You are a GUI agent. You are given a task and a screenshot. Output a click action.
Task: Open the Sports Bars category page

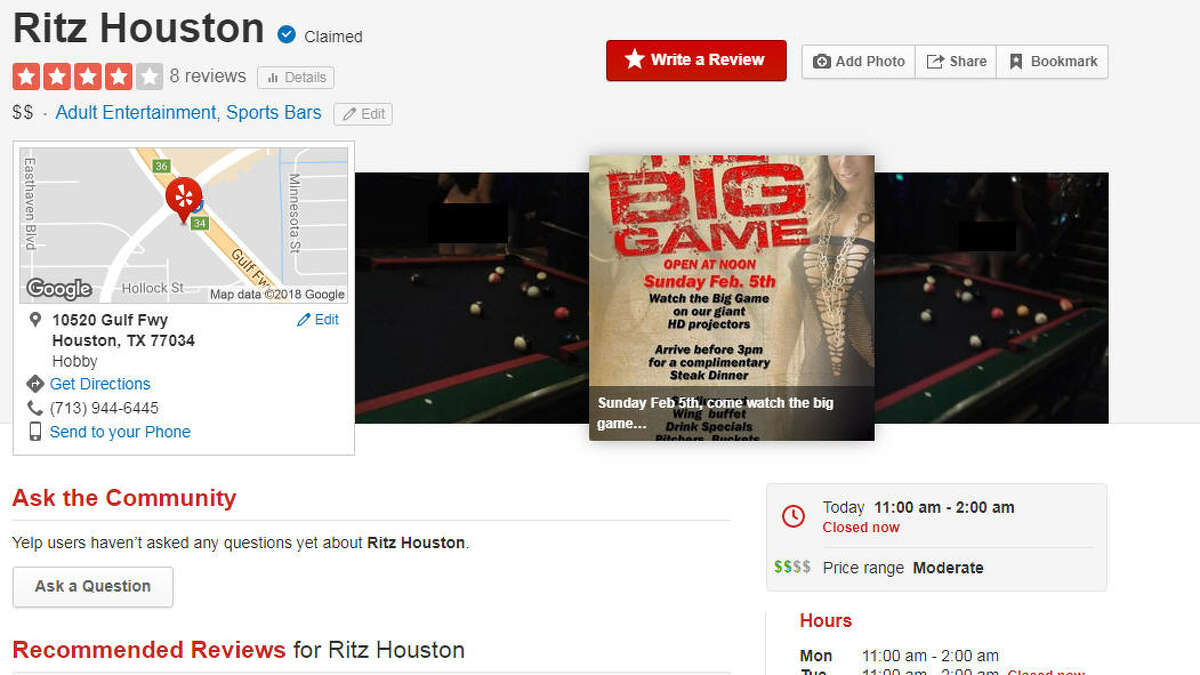point(273,113)
